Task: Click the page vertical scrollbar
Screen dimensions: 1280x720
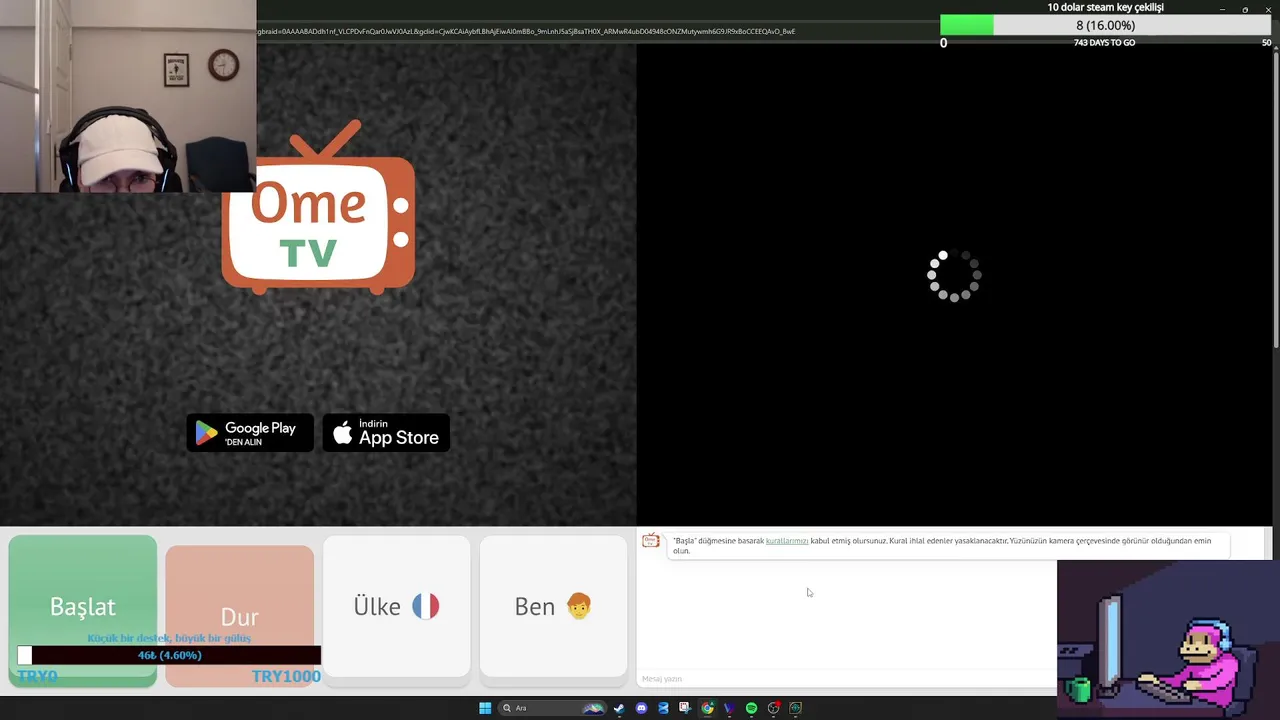Action: point(1275,200)
